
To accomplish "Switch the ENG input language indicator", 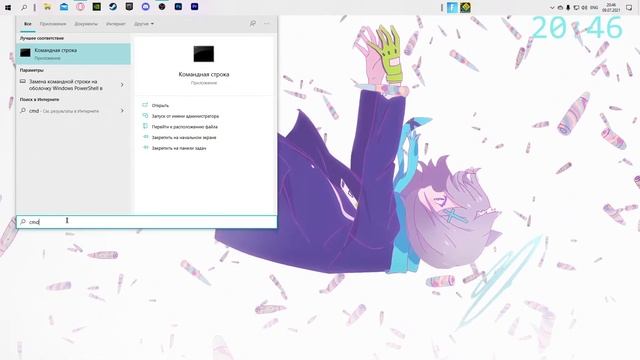I will point(594,8).
